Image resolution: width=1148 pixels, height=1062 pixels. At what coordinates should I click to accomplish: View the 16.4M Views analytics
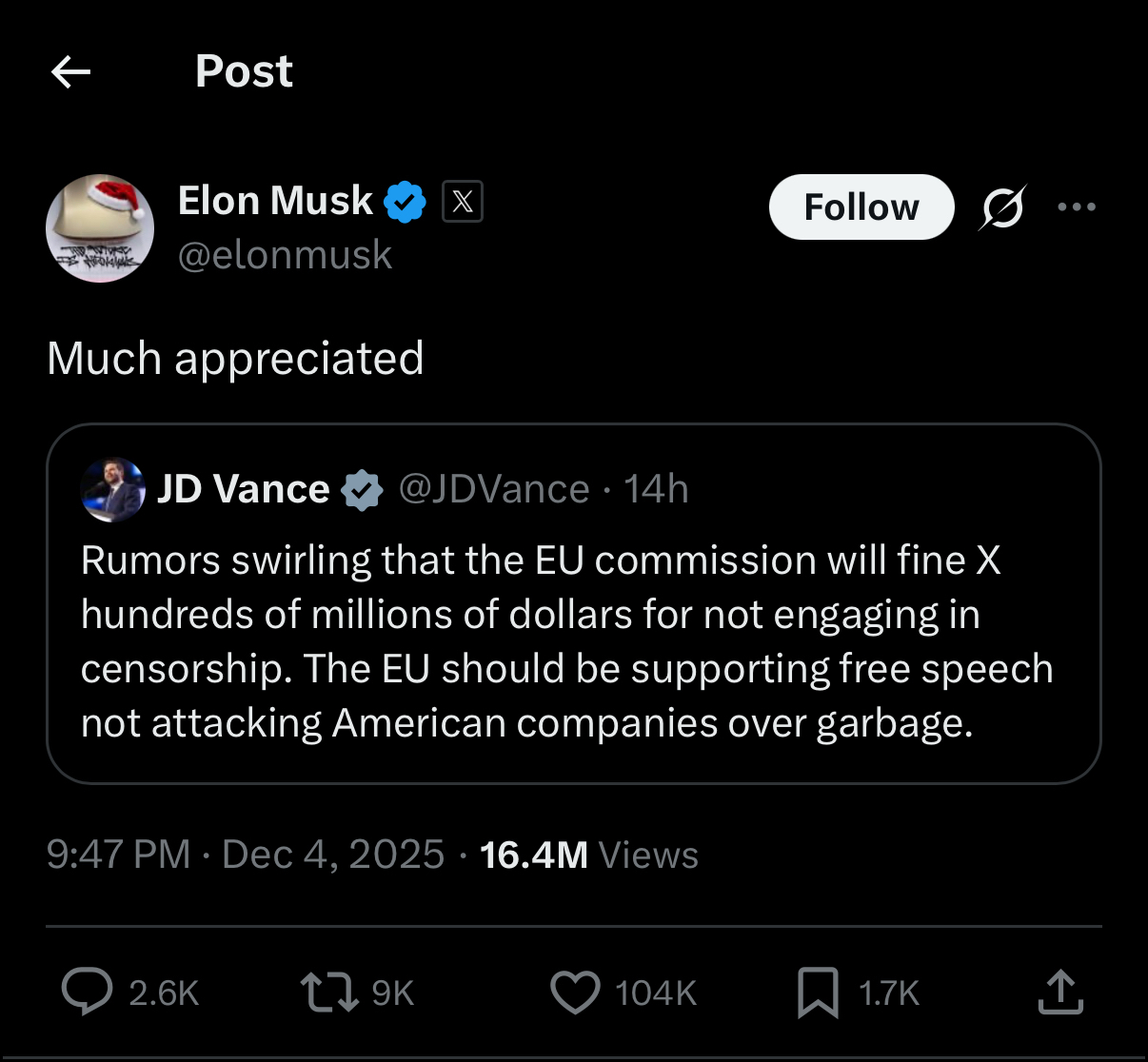588,855
